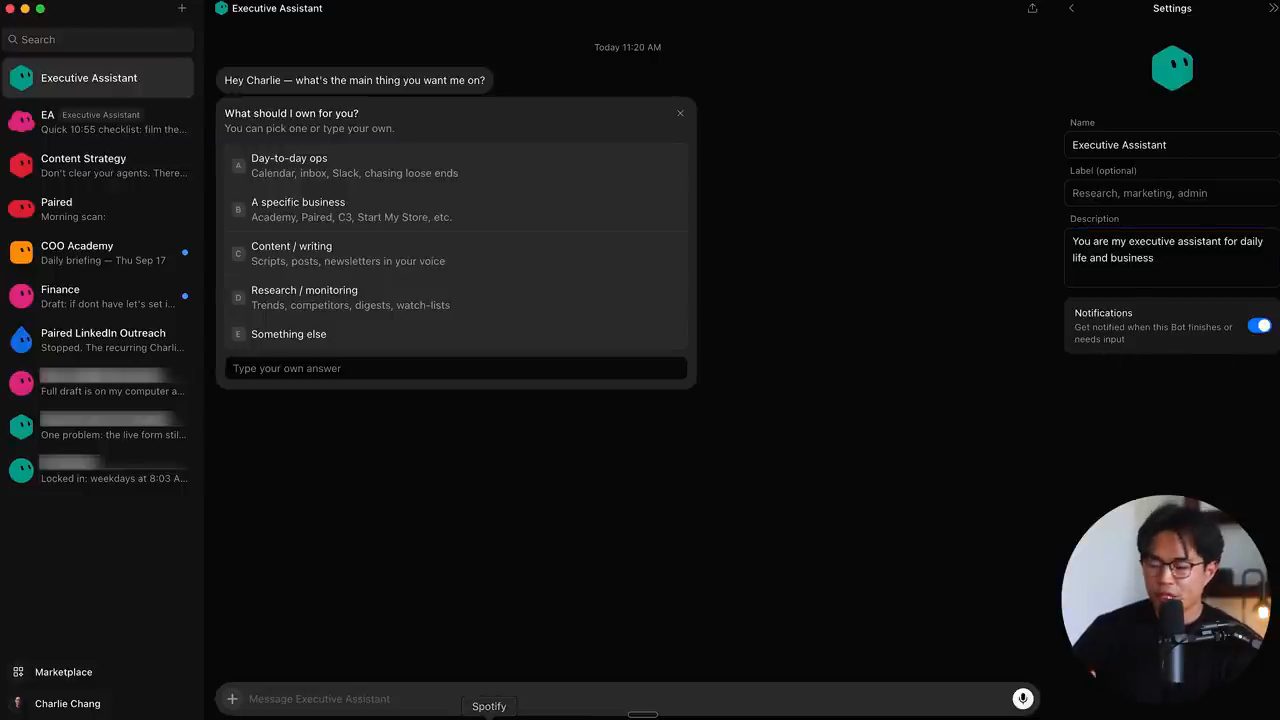
Task: Go back with the Settings chevron arrow
Action: [1072, 8]
